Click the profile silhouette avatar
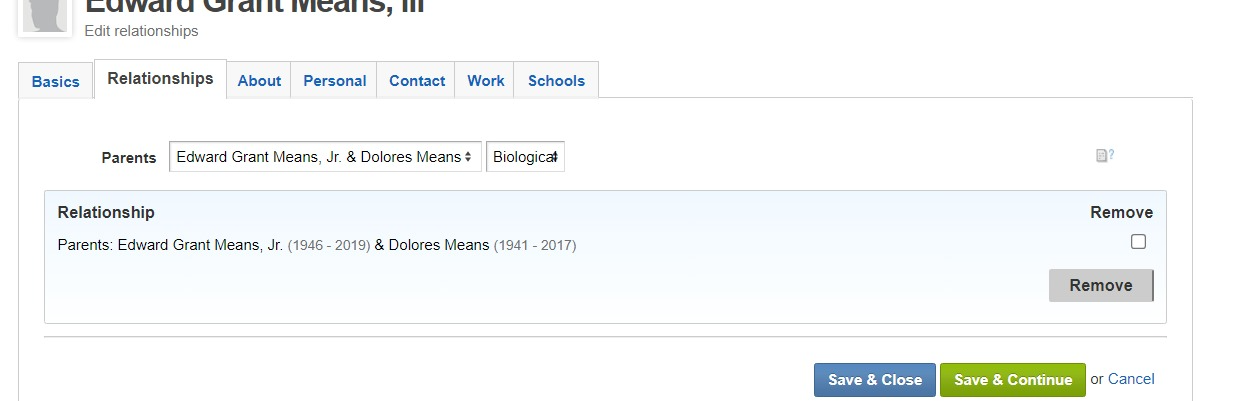The image size is (1240, 401). point(45,14)
